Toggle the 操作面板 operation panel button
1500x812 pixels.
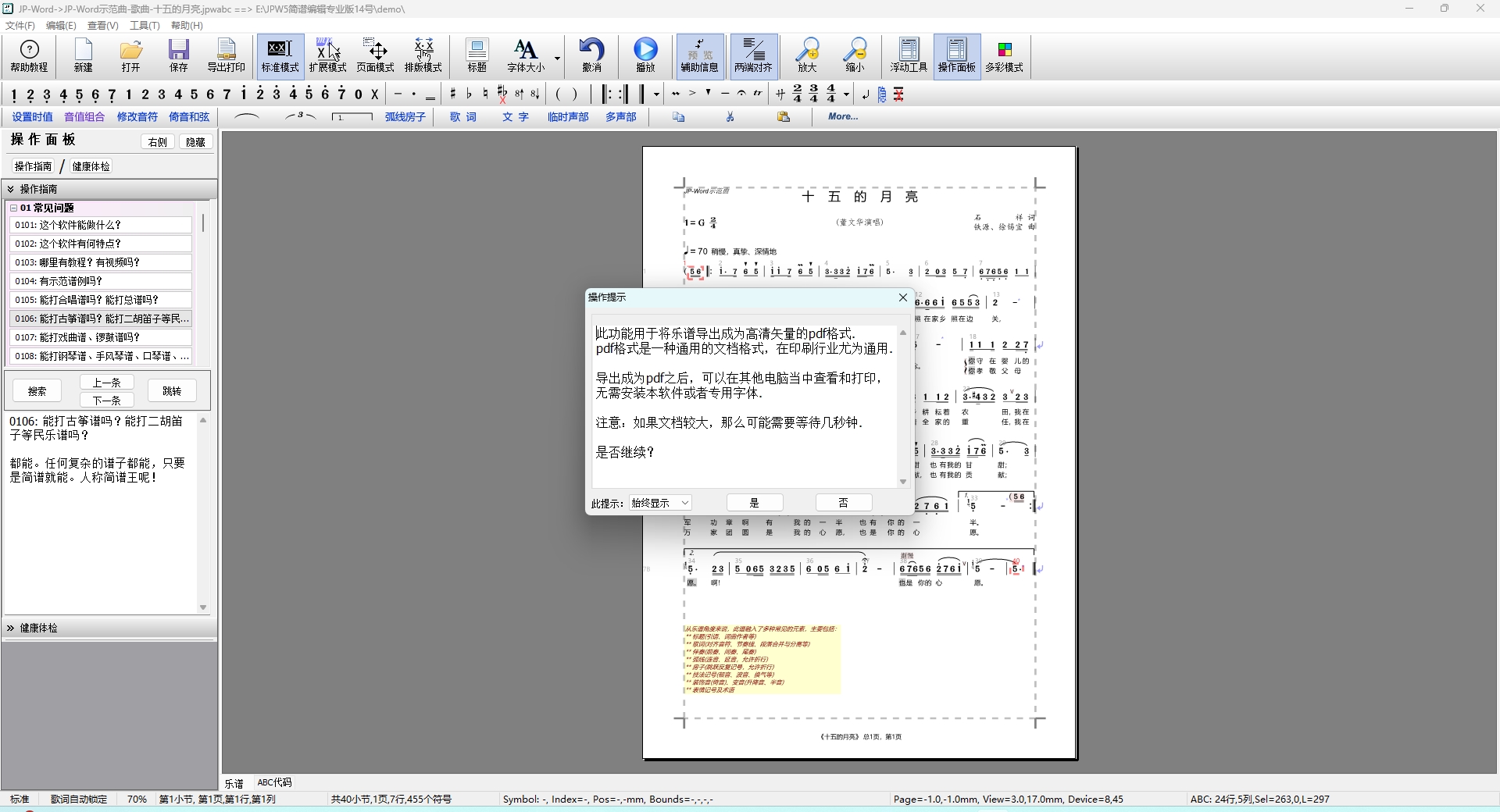[x=957, y=55]
